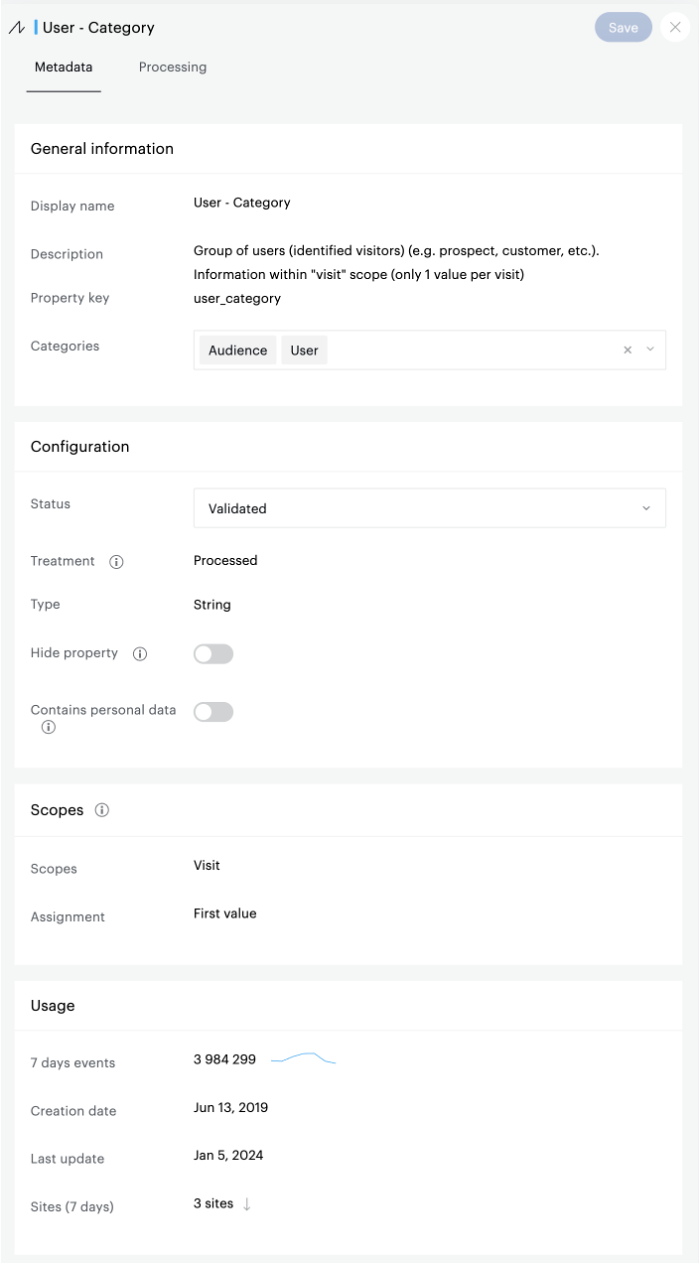Clear all categories with the X icon
700x1264 pixels.
628,350
